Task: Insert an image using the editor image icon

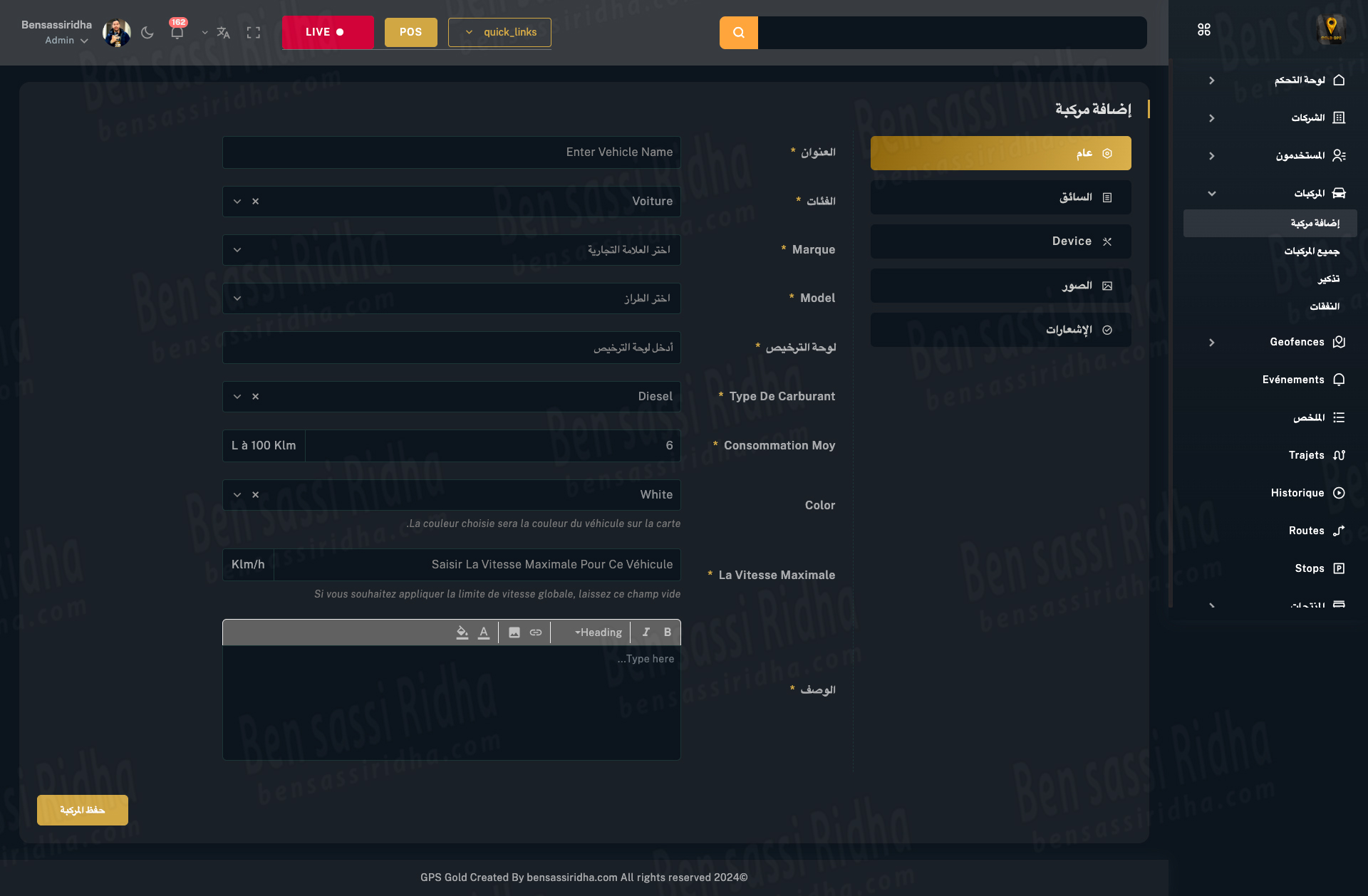Action: [514, 632]
